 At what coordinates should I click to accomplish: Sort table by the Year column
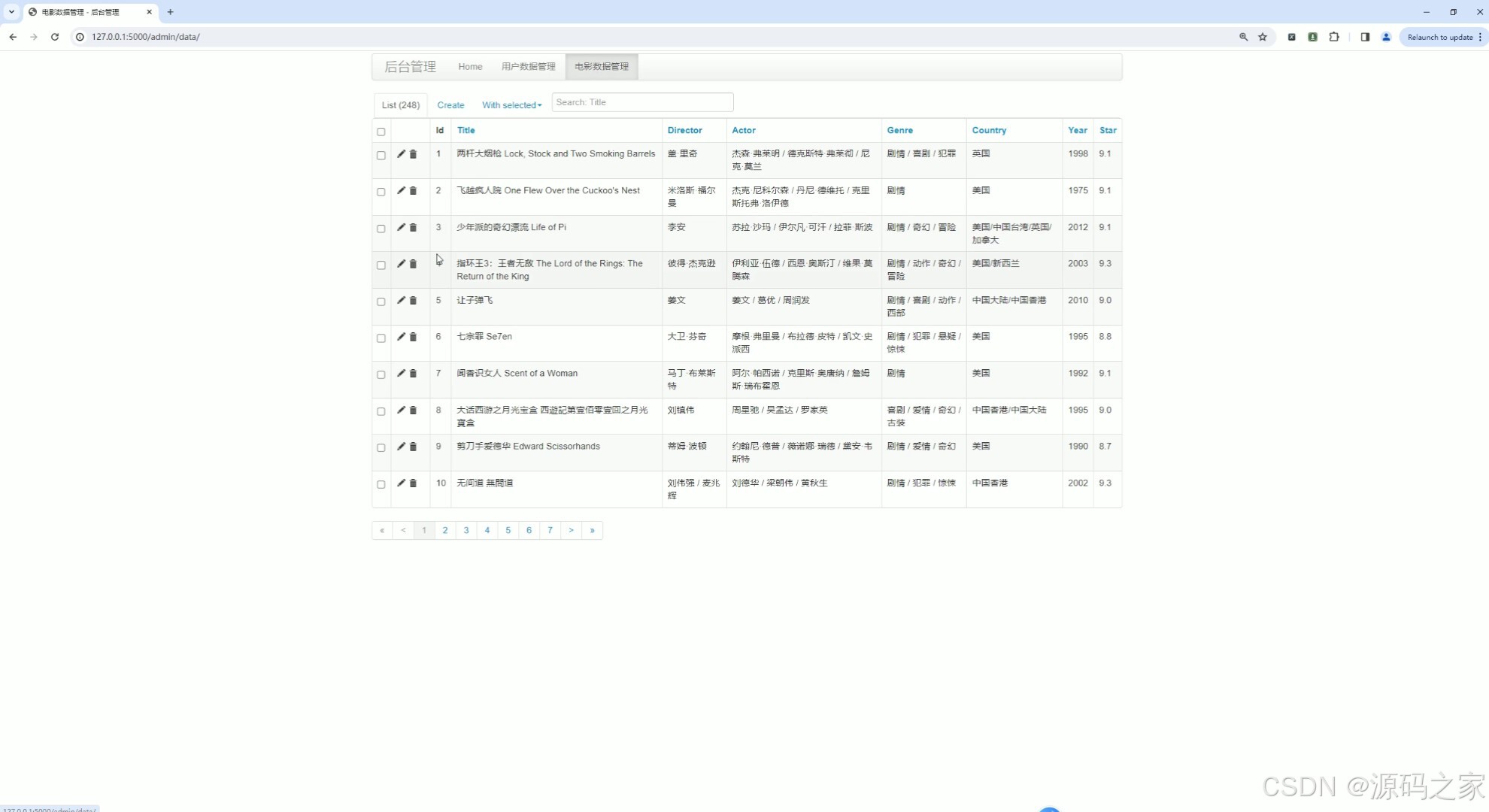coord(1077,130)
